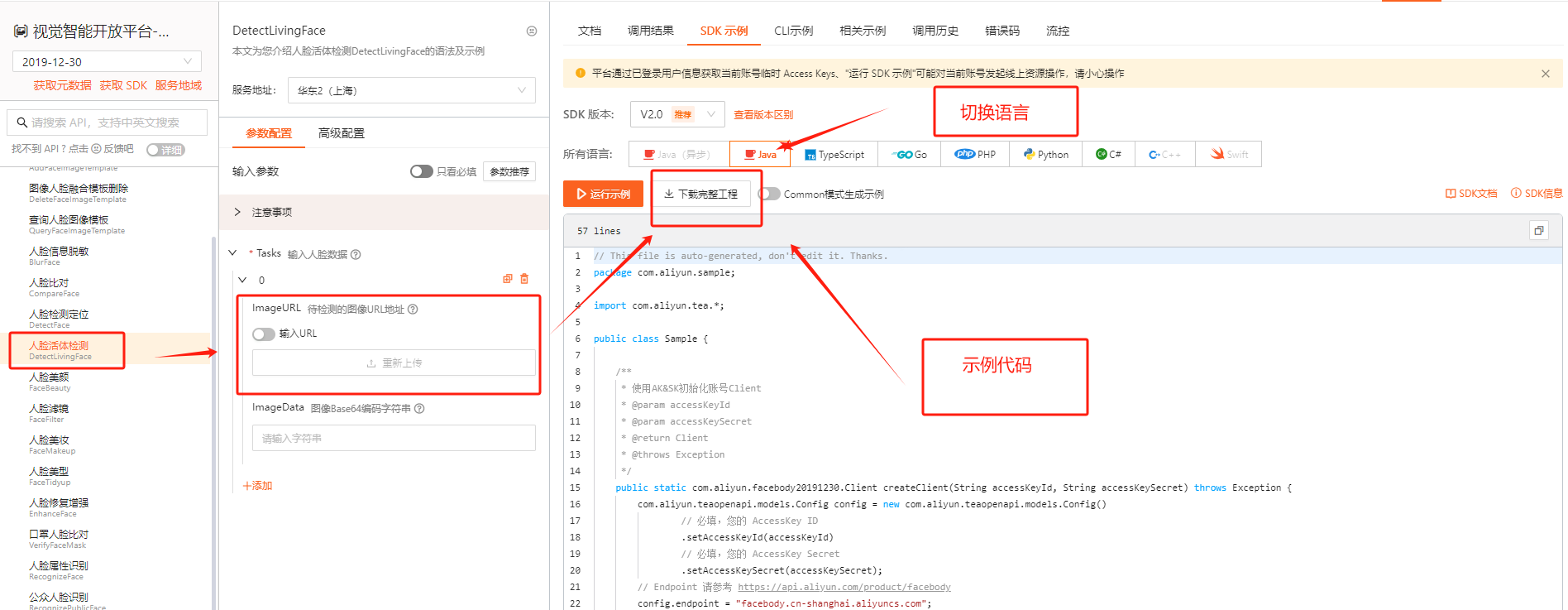Click the help icon next to Tasks 输入人脸数据
Image resolution: width=1568 pixels, height=610 pixels.
click(356, 255)
